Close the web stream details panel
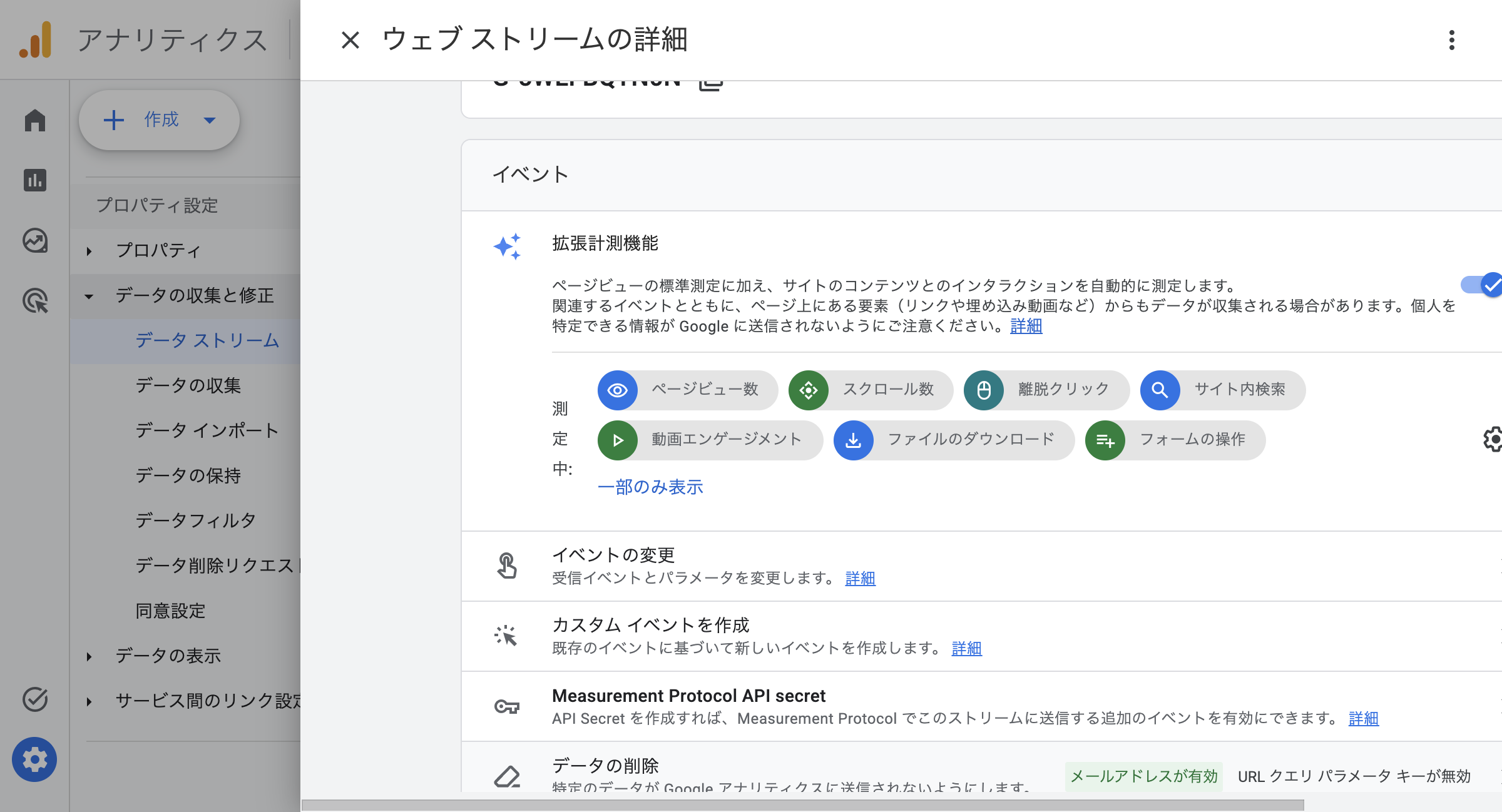 [350, 40]
